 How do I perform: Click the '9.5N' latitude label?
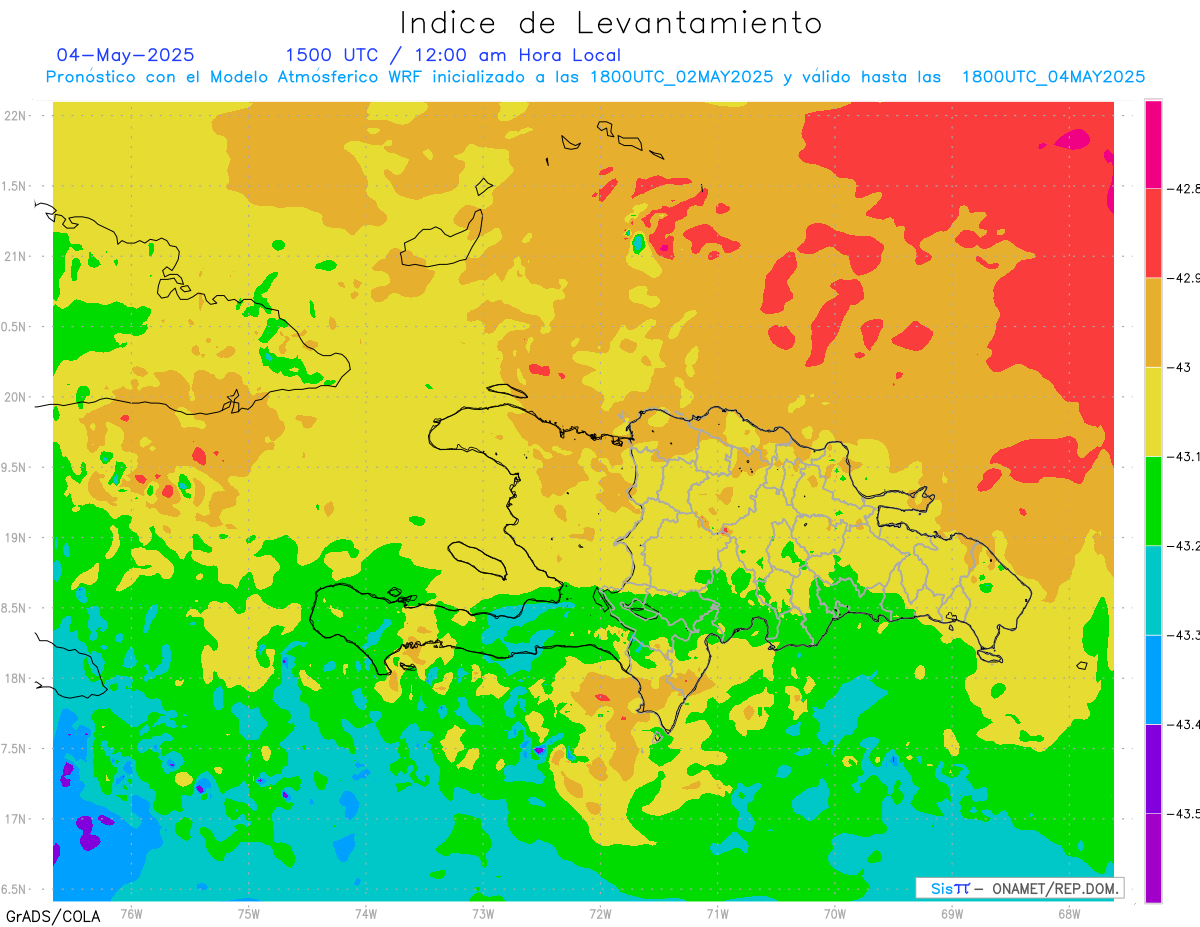14,467
